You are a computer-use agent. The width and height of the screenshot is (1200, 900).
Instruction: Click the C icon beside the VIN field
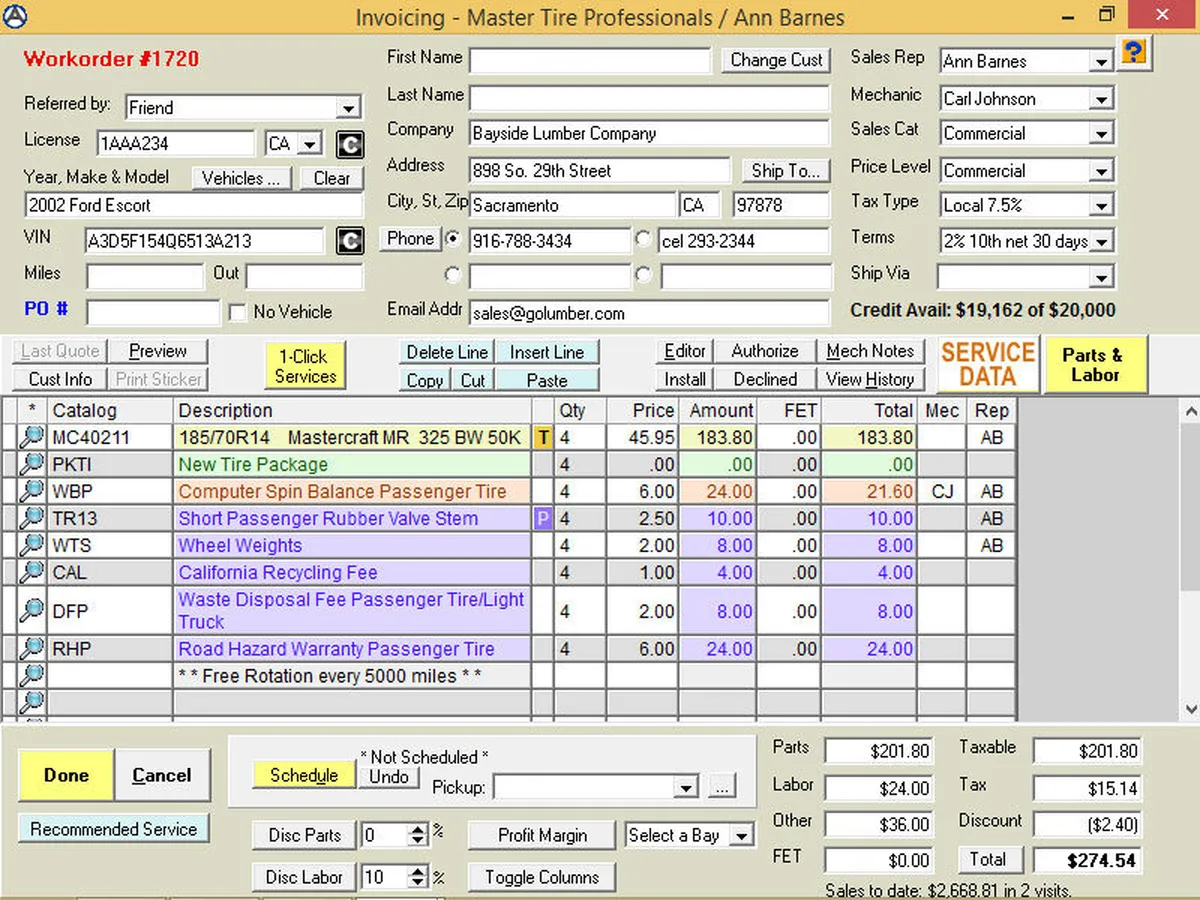coord(349,241)
